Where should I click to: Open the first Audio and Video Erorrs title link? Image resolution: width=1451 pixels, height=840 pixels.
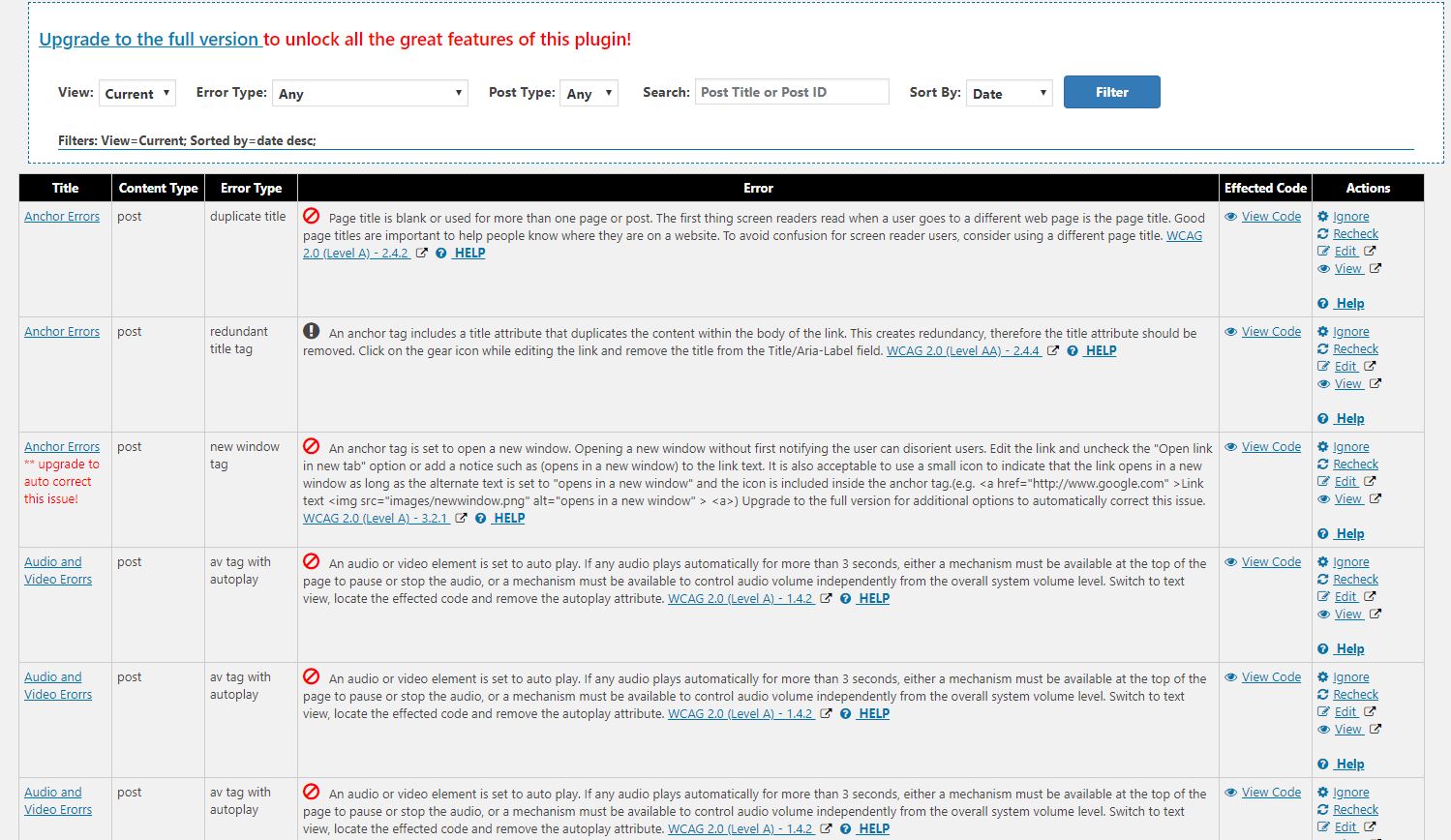pos(58,571)
